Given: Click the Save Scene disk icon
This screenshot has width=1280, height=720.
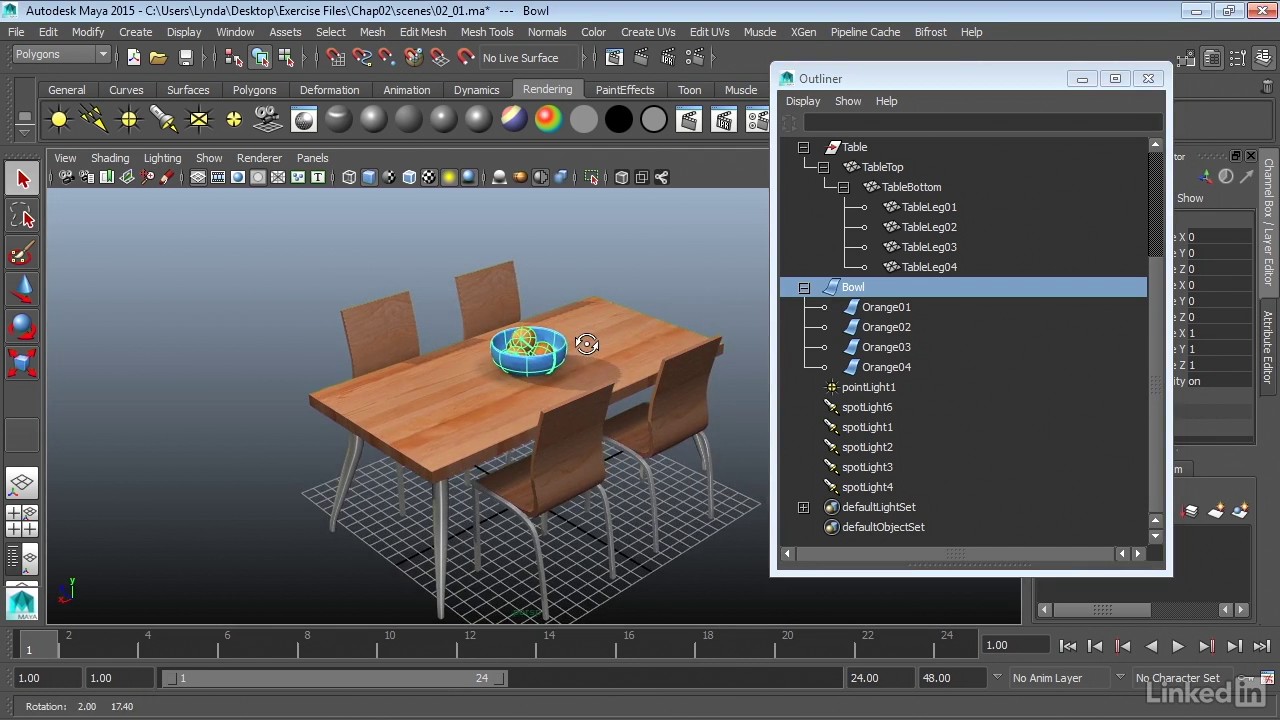Looking at the screenshot, I should pos(185,58).
